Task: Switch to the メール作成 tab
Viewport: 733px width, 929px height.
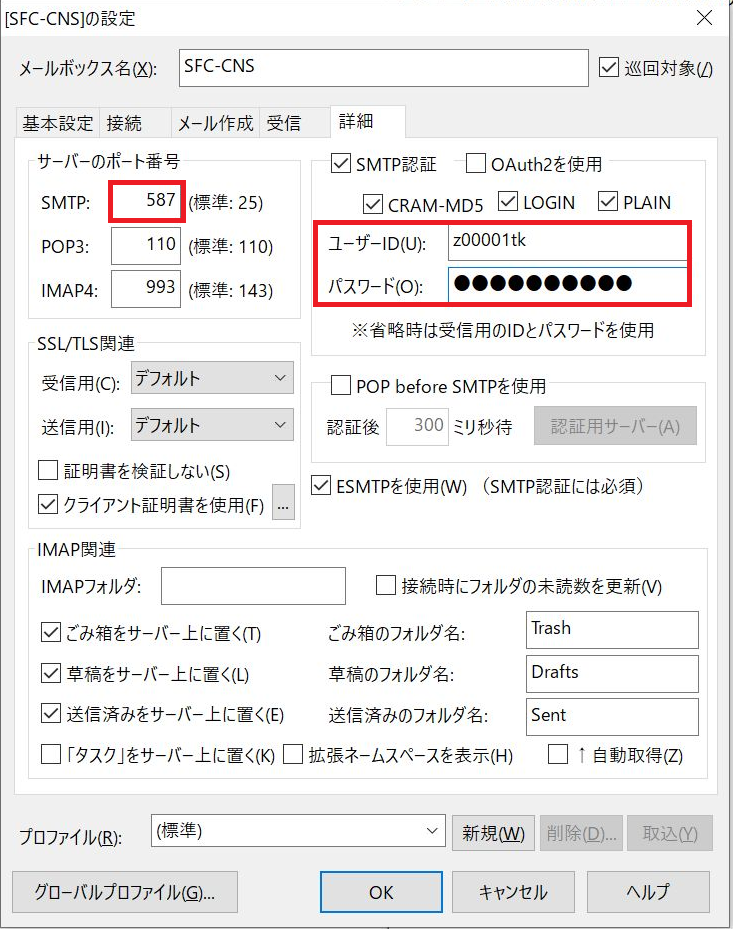Action: (x=215, y=123)
